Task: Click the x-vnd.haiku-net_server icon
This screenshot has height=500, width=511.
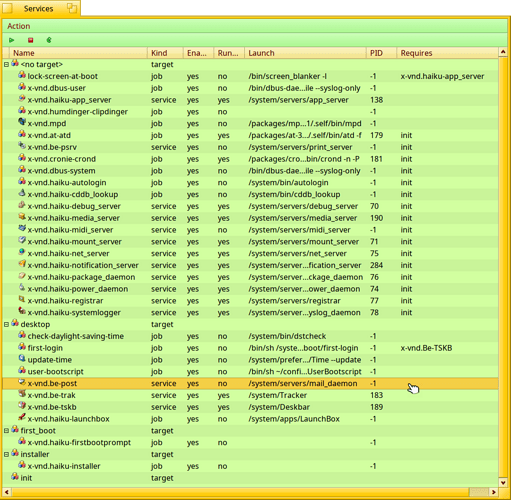Action: coord(22,253)
